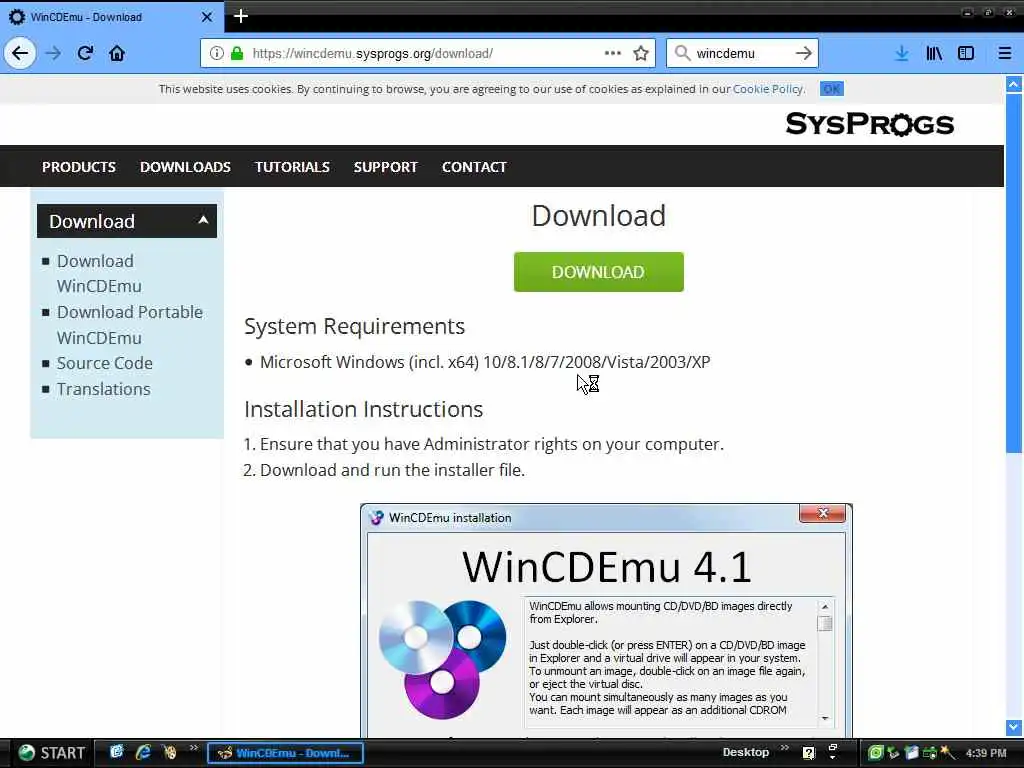Open the downloads arrow in toolbar
The height and width of the screenshot is (768, 1024).
point(902,53)
